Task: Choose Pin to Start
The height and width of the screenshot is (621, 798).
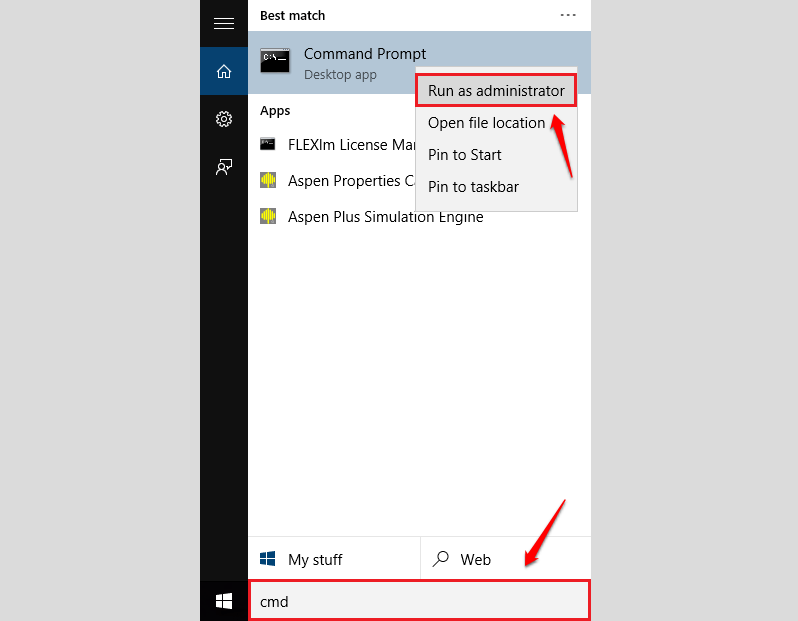Action: click(x=465, y=155)
